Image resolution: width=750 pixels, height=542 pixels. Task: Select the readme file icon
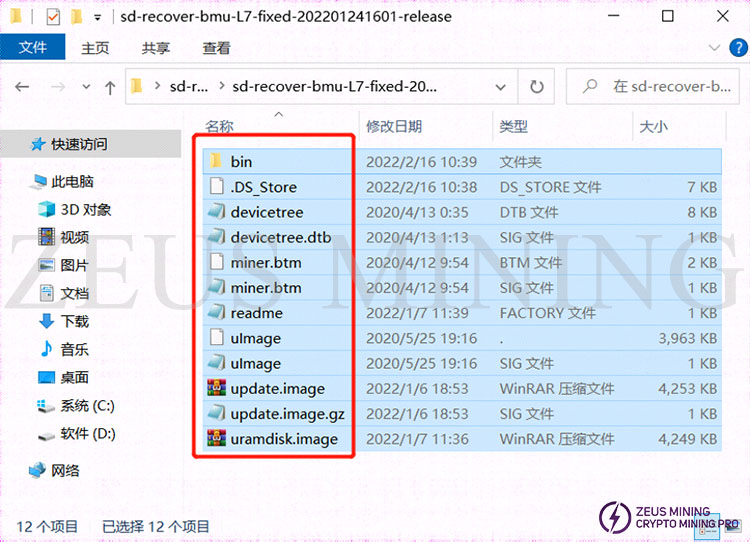[x=217, y=313]
